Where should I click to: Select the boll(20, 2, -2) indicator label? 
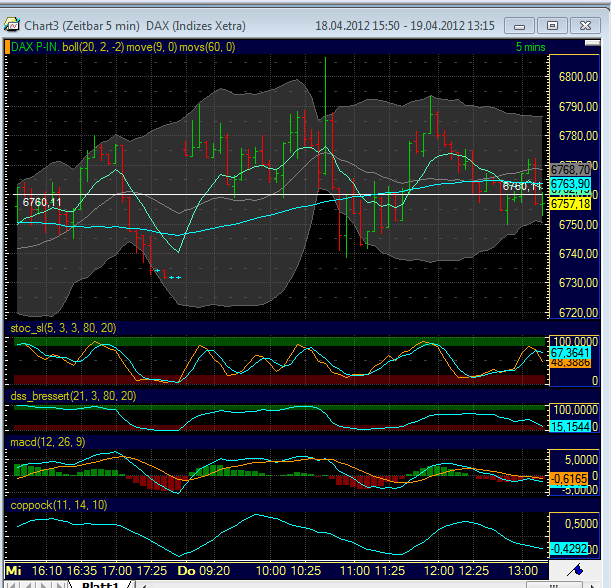(x=93, y=47)
